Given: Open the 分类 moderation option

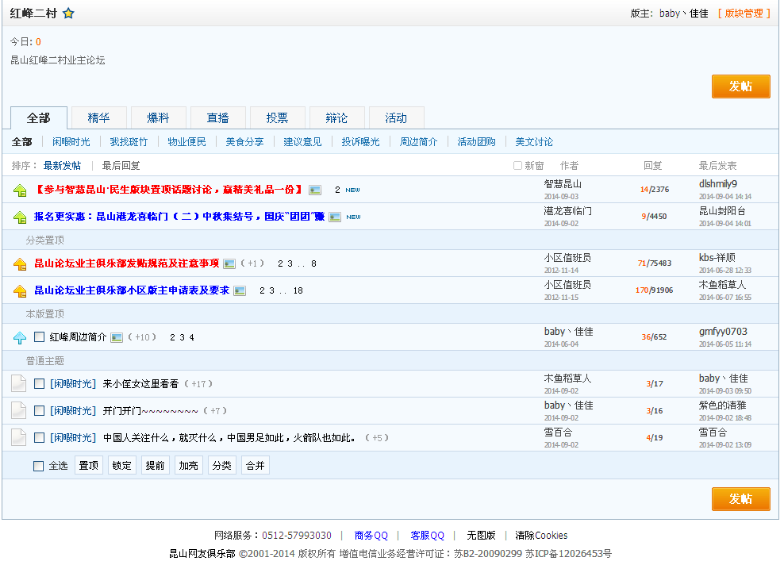Looking at the screenshot, I should pos(221,466).
